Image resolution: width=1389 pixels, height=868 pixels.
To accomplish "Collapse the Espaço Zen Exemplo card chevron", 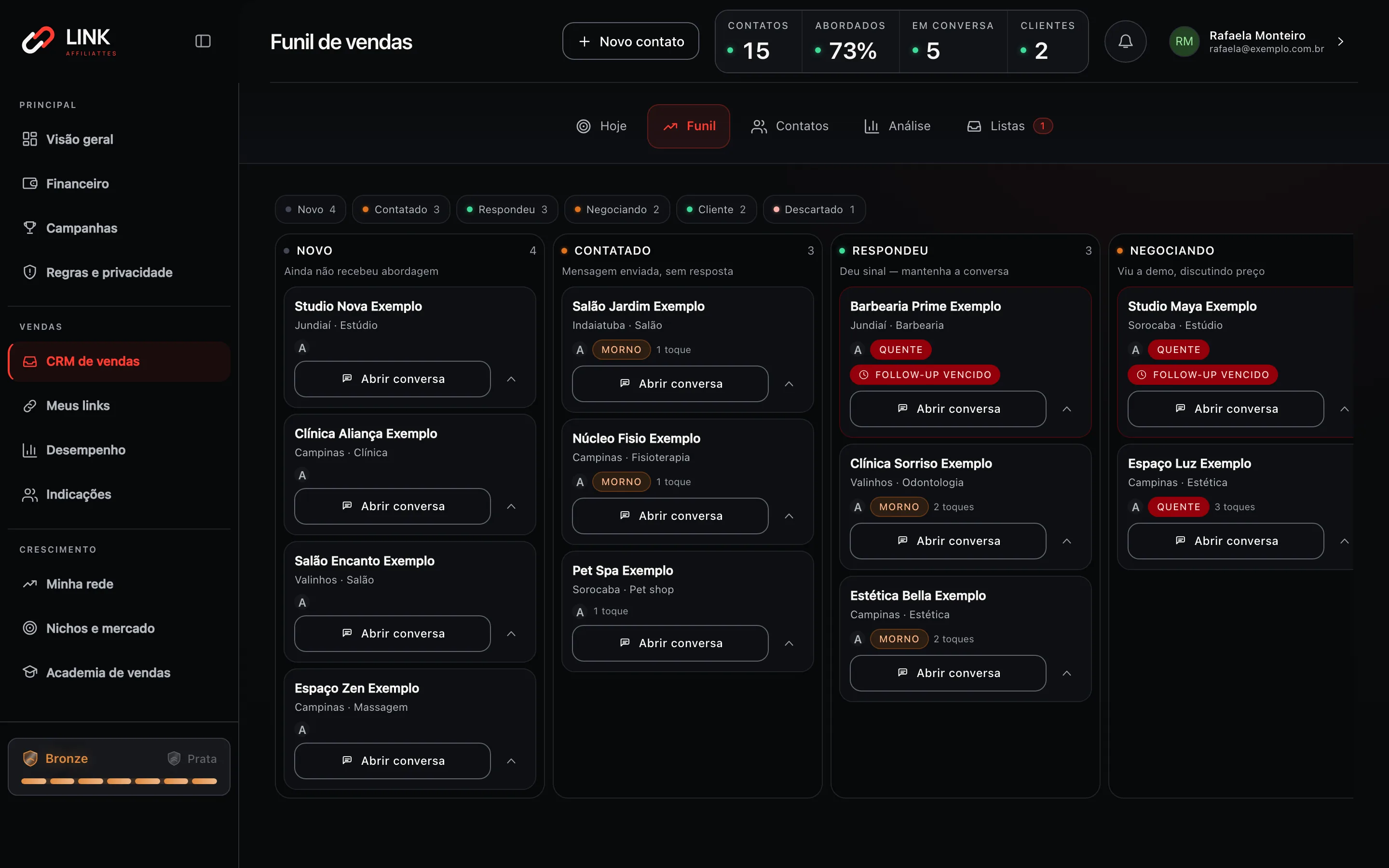I will coord(511,760).
